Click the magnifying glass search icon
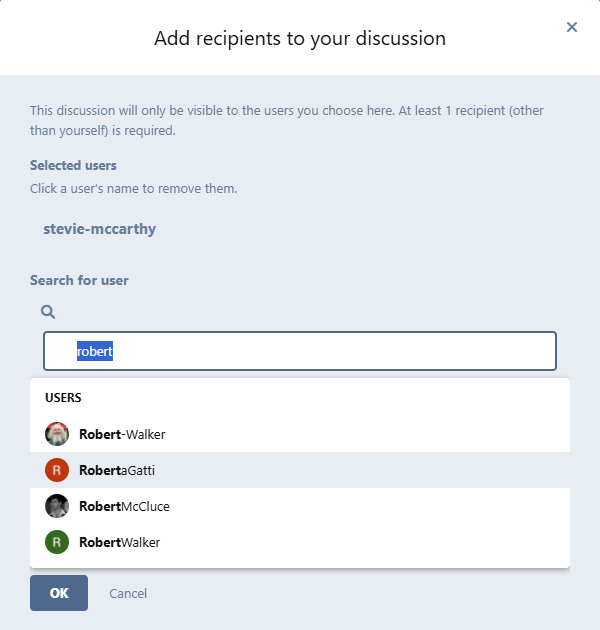 [47, 312]
